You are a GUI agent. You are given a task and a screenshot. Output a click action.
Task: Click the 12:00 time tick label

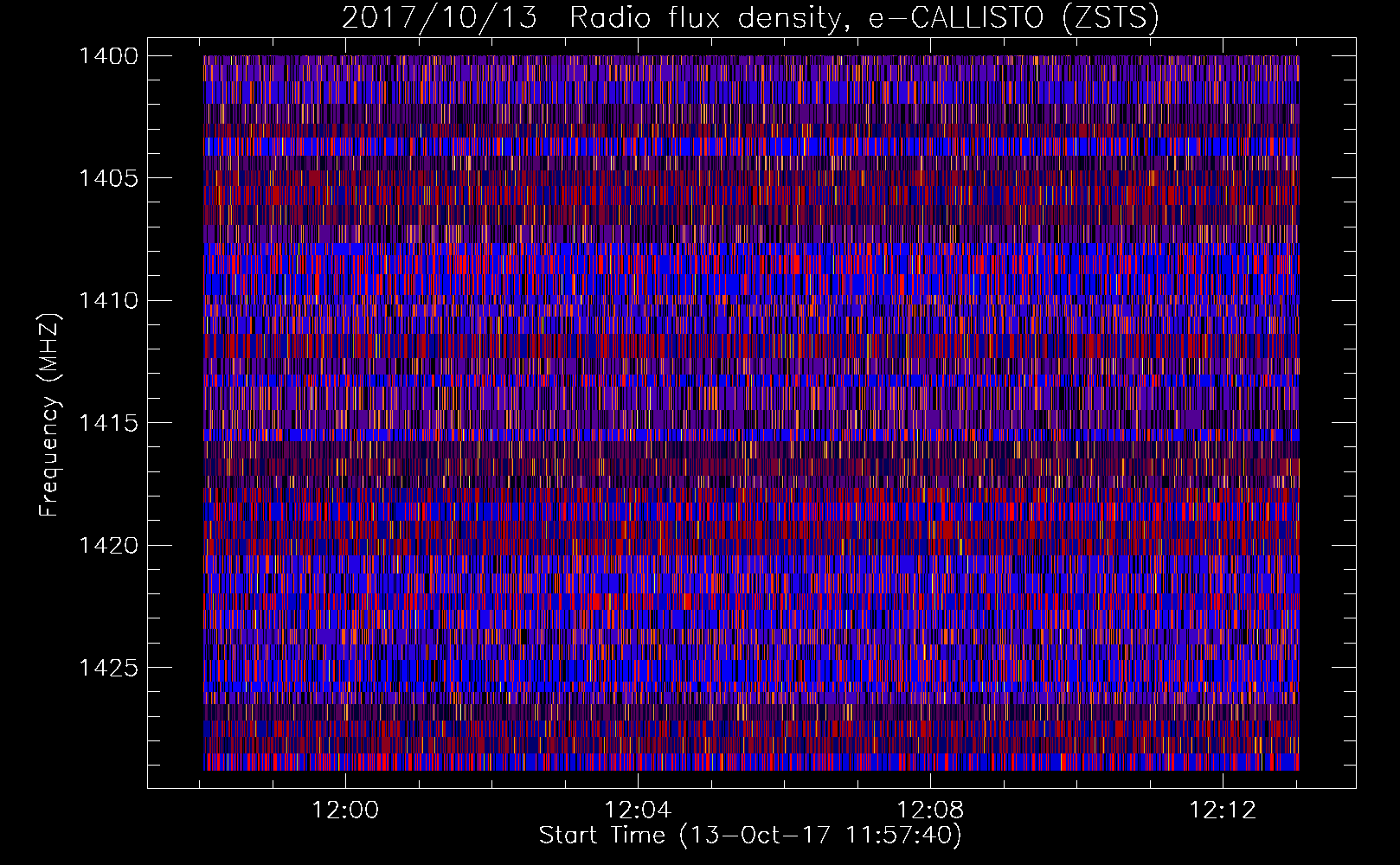[345, 811]
